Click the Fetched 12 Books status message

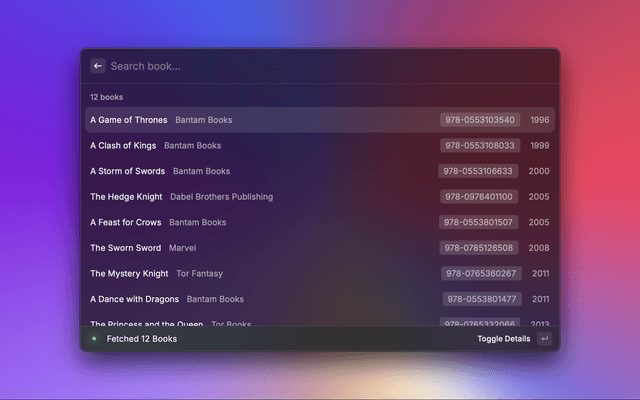click(x=141, y=339)
